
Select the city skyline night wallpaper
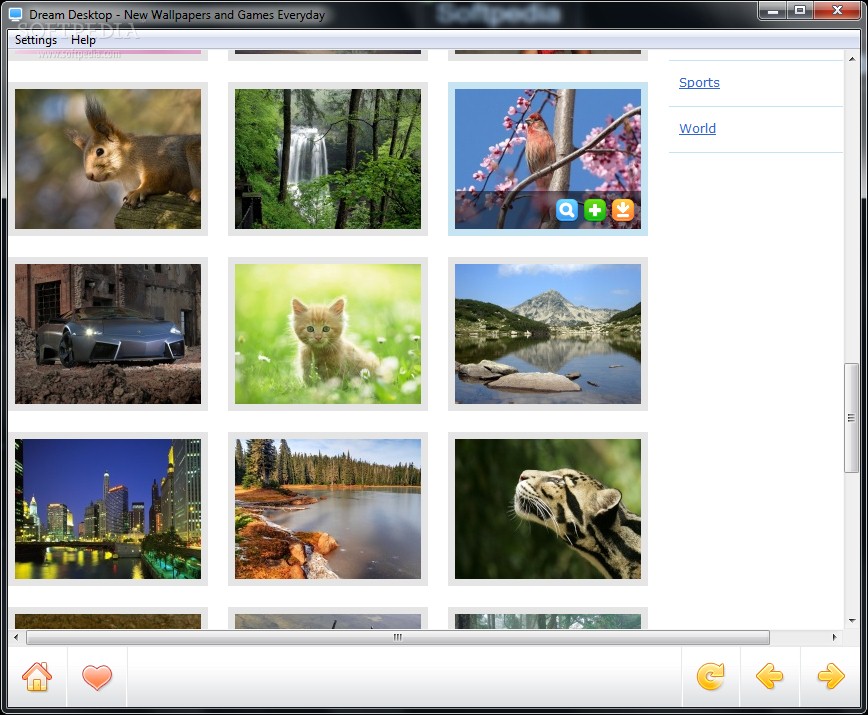[x=108, y=509]
